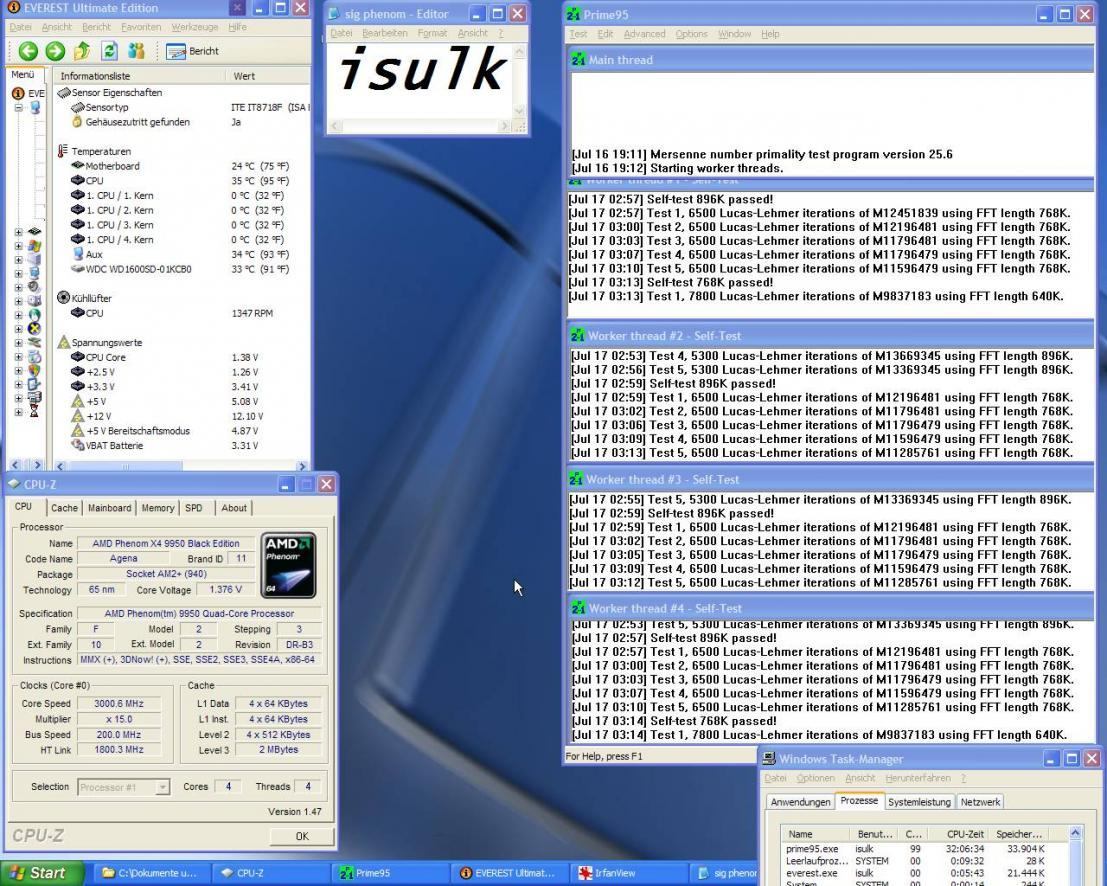
Task: Click the Prime95 icon on Worker thread #3 title
Action: click(x=578, y=479)
